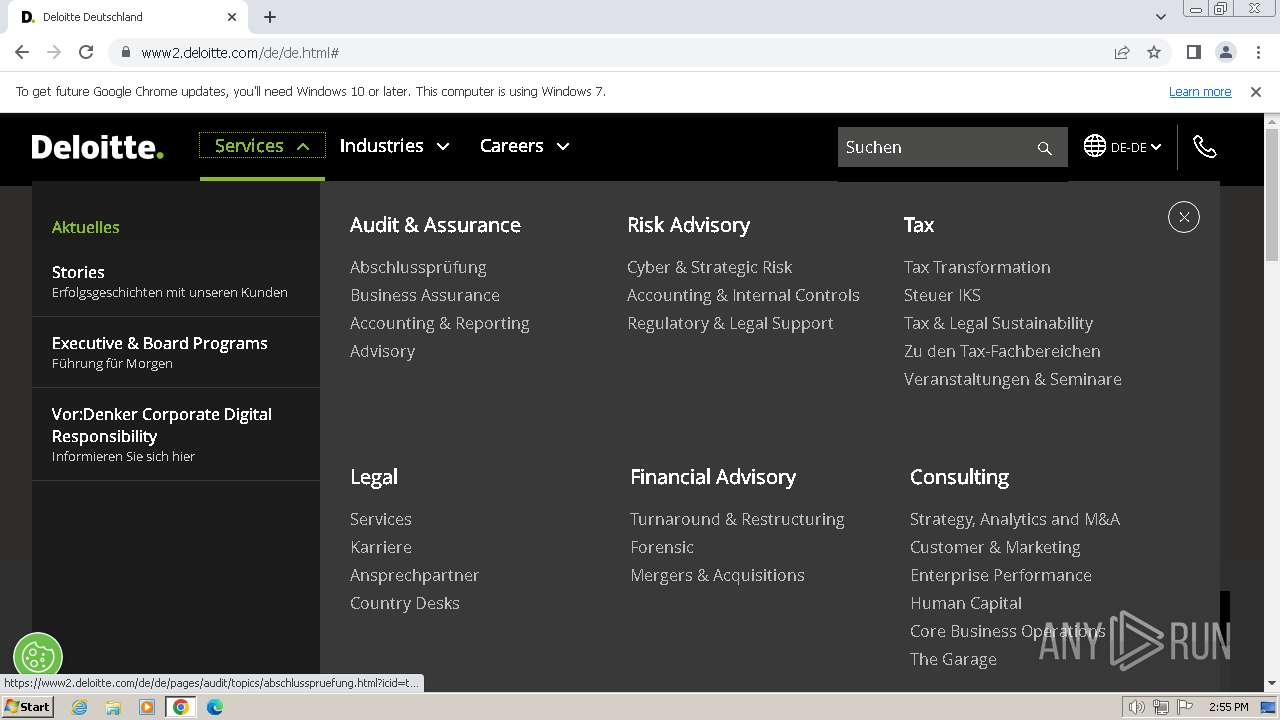Open Windows Media Player from taskbar

click(147, 707)
